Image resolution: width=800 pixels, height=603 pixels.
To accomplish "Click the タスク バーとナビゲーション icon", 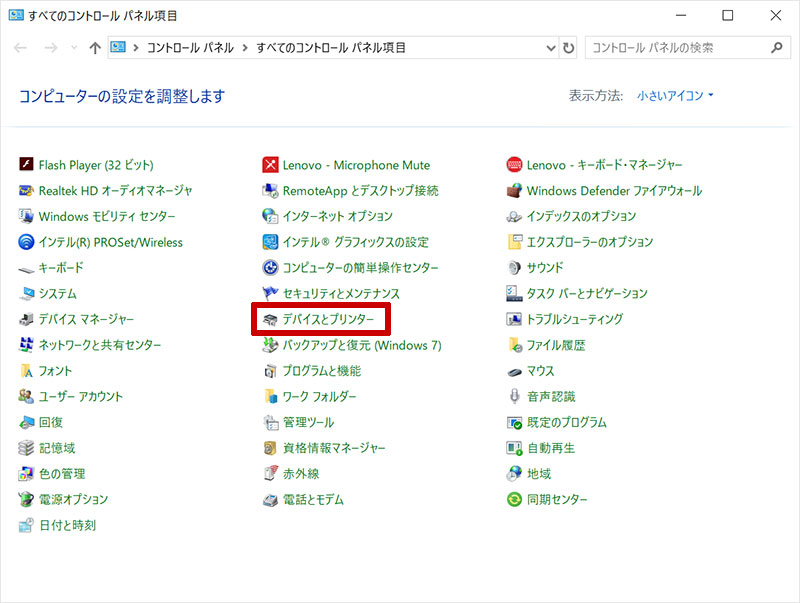I will [514, 293].
